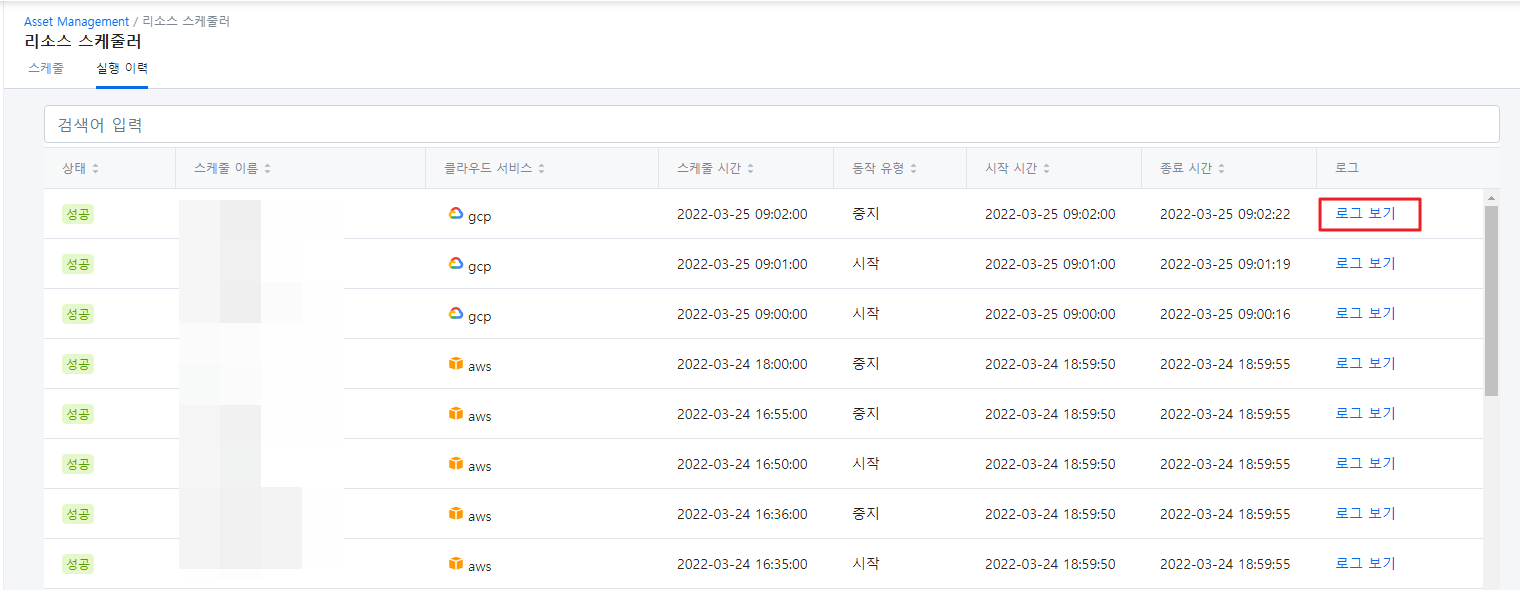Click the 검색어 입력 search field
Viewport: 1520px width, 590px height.
point(771,125)
